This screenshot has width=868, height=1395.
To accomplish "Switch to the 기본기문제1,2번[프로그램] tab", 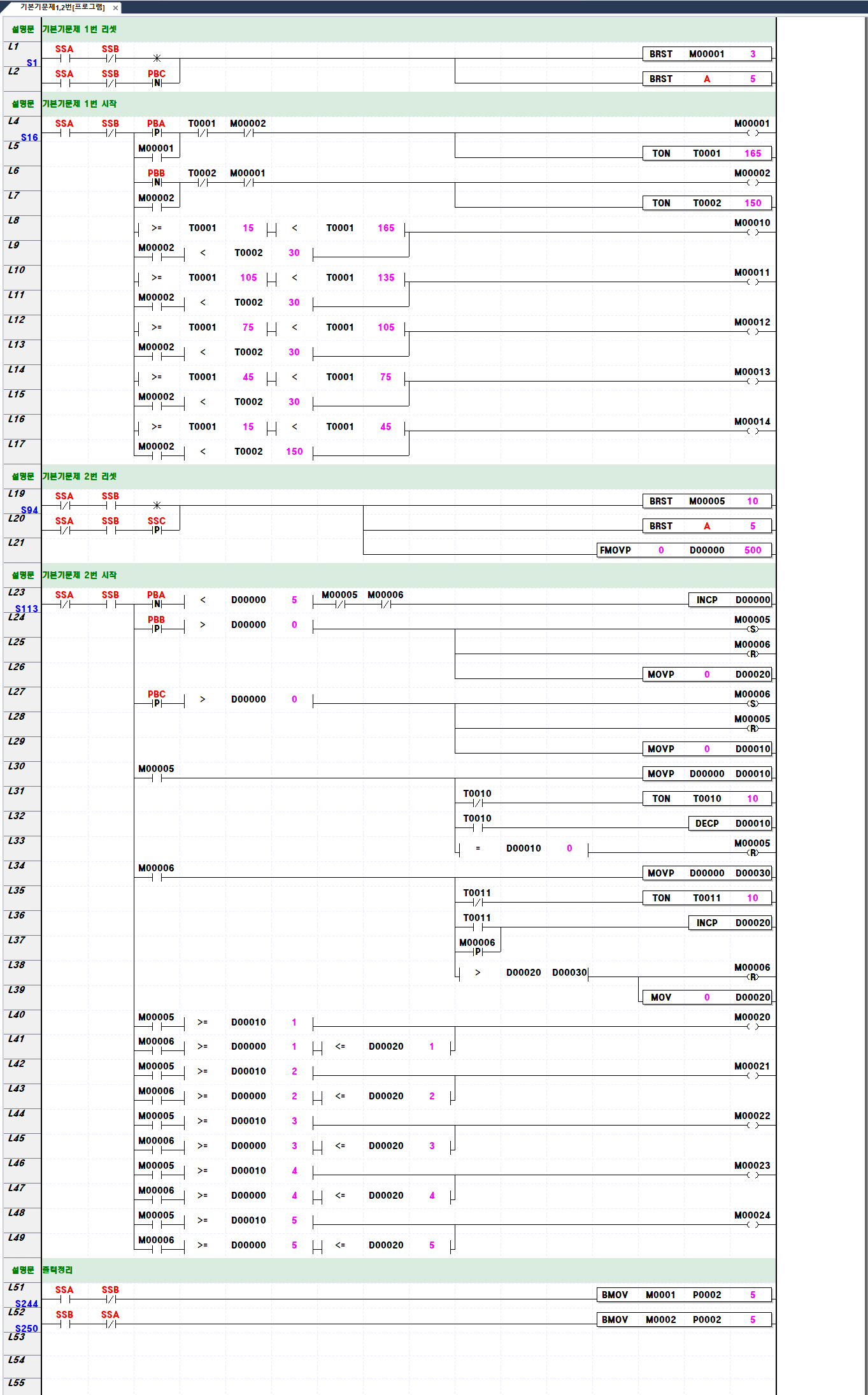I will pyautogui.click(x=62, y=7).
